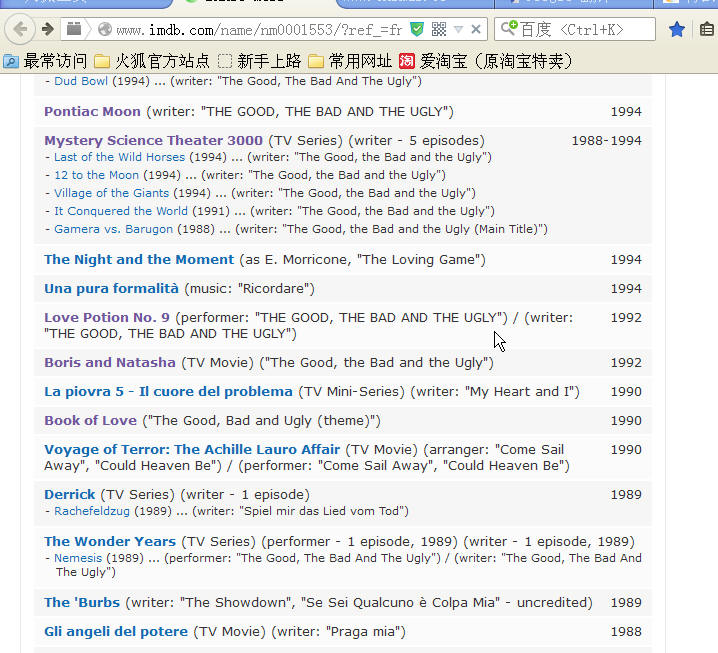
Task: Stop loading the page
Action: (476, 30)
